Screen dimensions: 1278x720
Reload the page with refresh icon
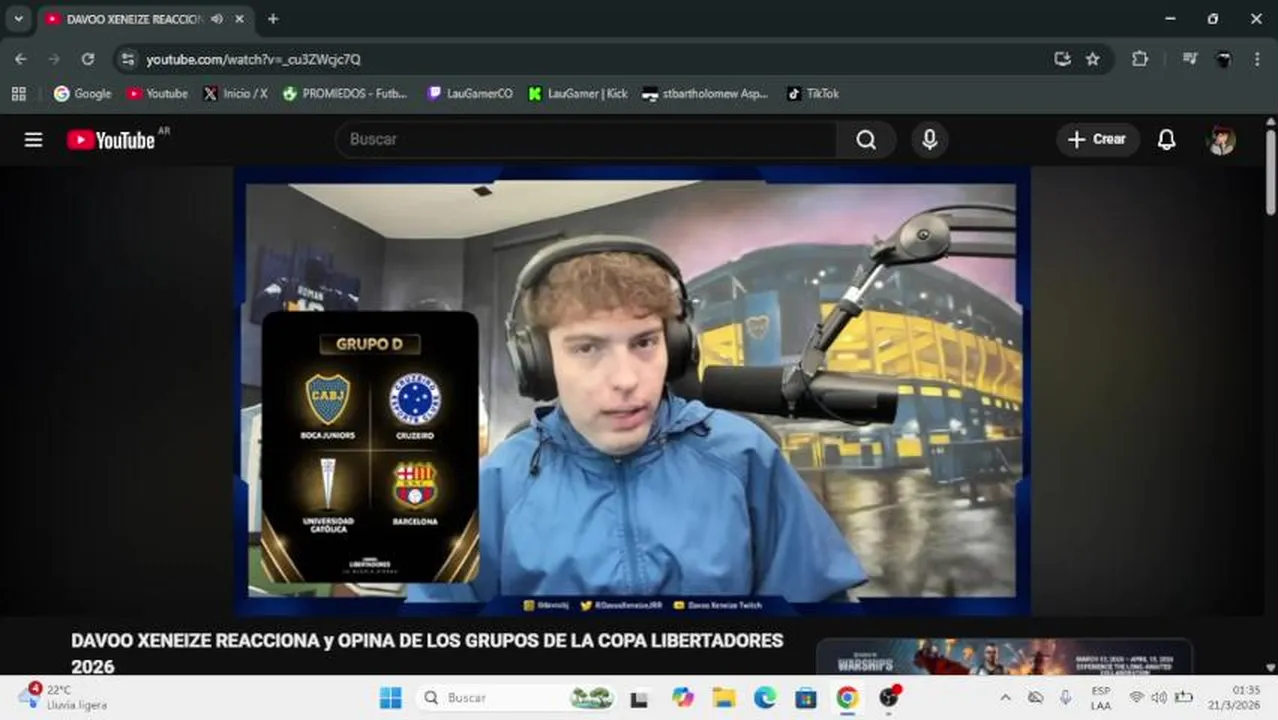click(88, 59)
